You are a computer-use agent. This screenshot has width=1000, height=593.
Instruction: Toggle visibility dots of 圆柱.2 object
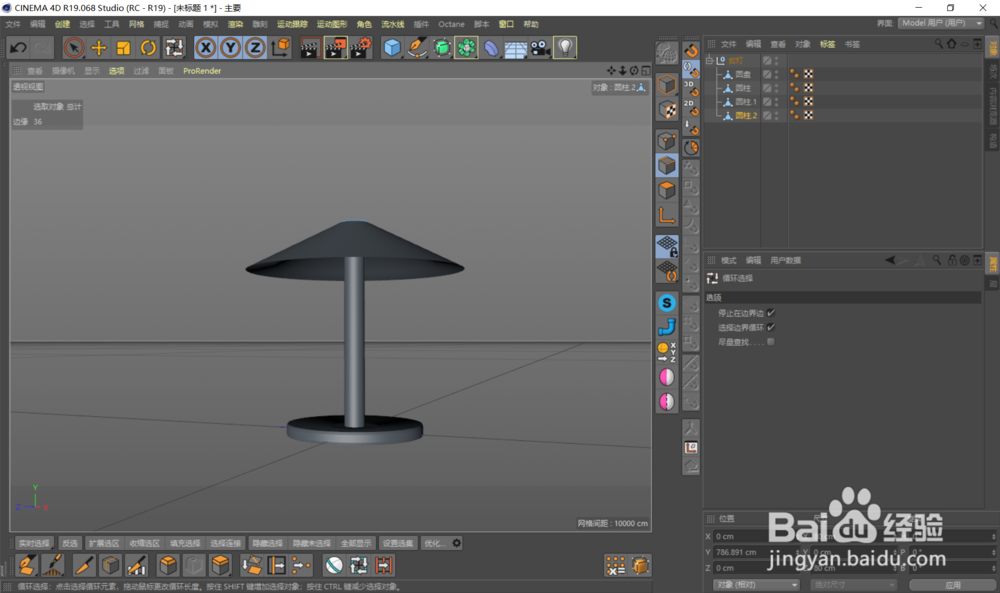coord(776,115)
